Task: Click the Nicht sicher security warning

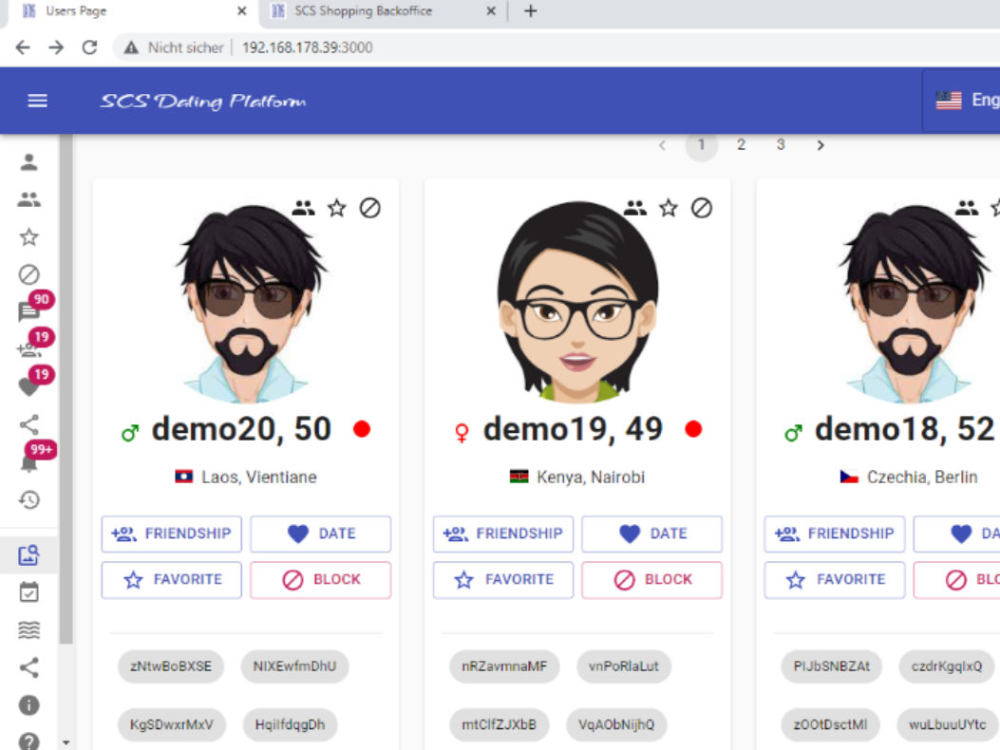Action: (x=175, y=48)
